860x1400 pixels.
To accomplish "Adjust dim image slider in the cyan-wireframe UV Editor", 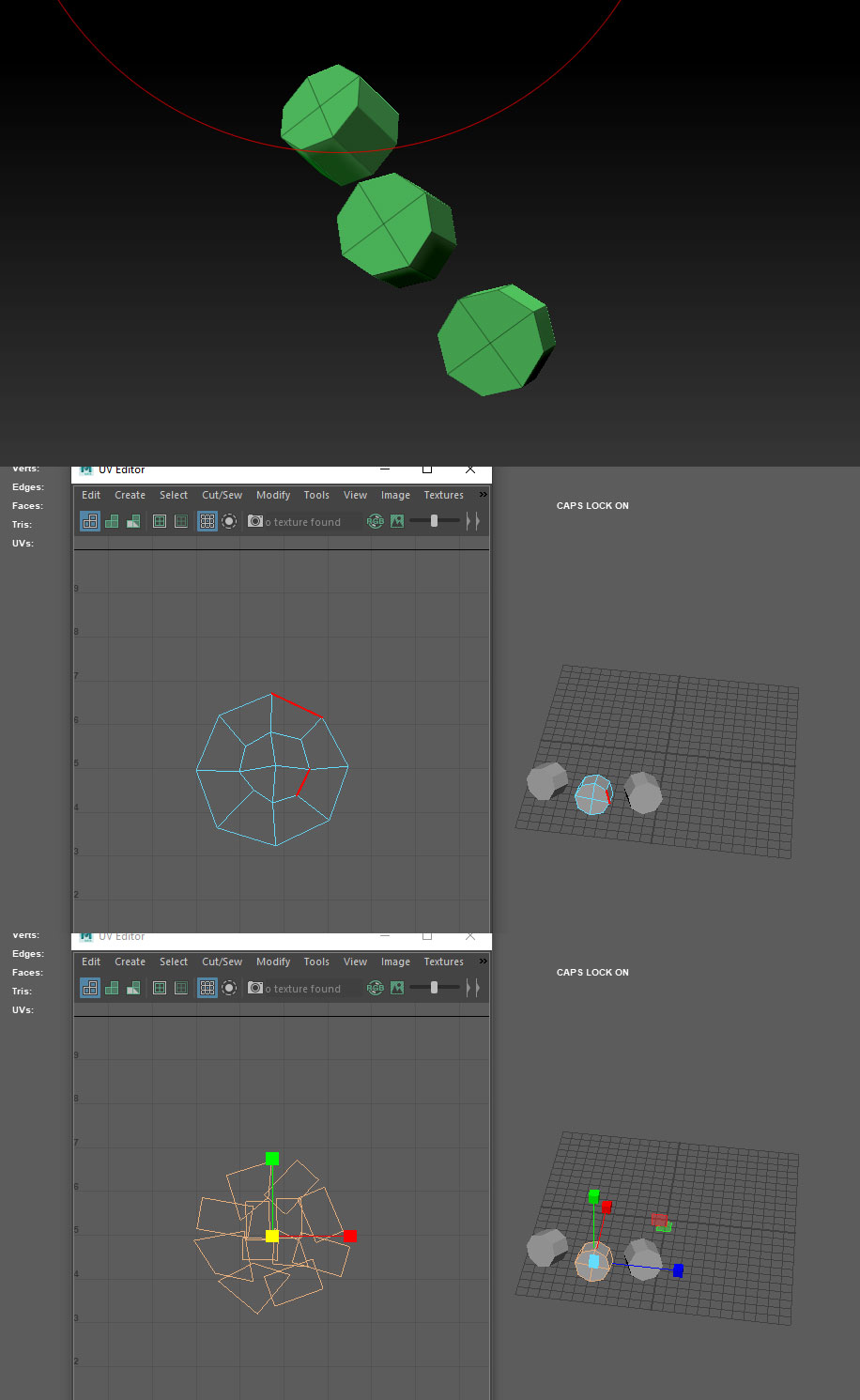I will tap(435, 520).
